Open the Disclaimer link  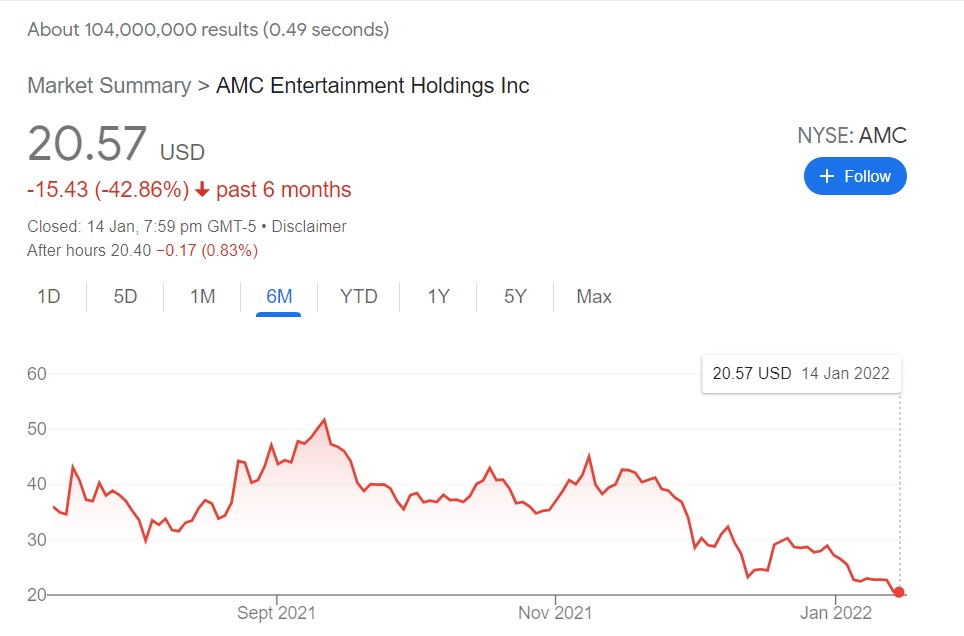click(x=309, y=227)
